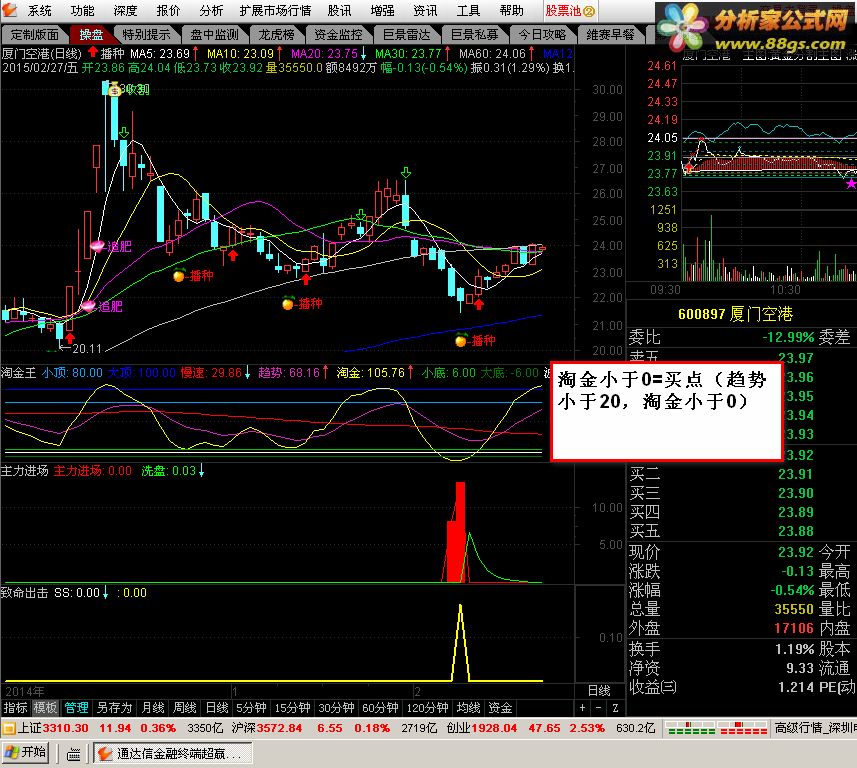Image resolution: width=857 pixels, height=768 pixels.
Task: Click the upper pink 追肥 marker icon
Action: pos(97,246)
